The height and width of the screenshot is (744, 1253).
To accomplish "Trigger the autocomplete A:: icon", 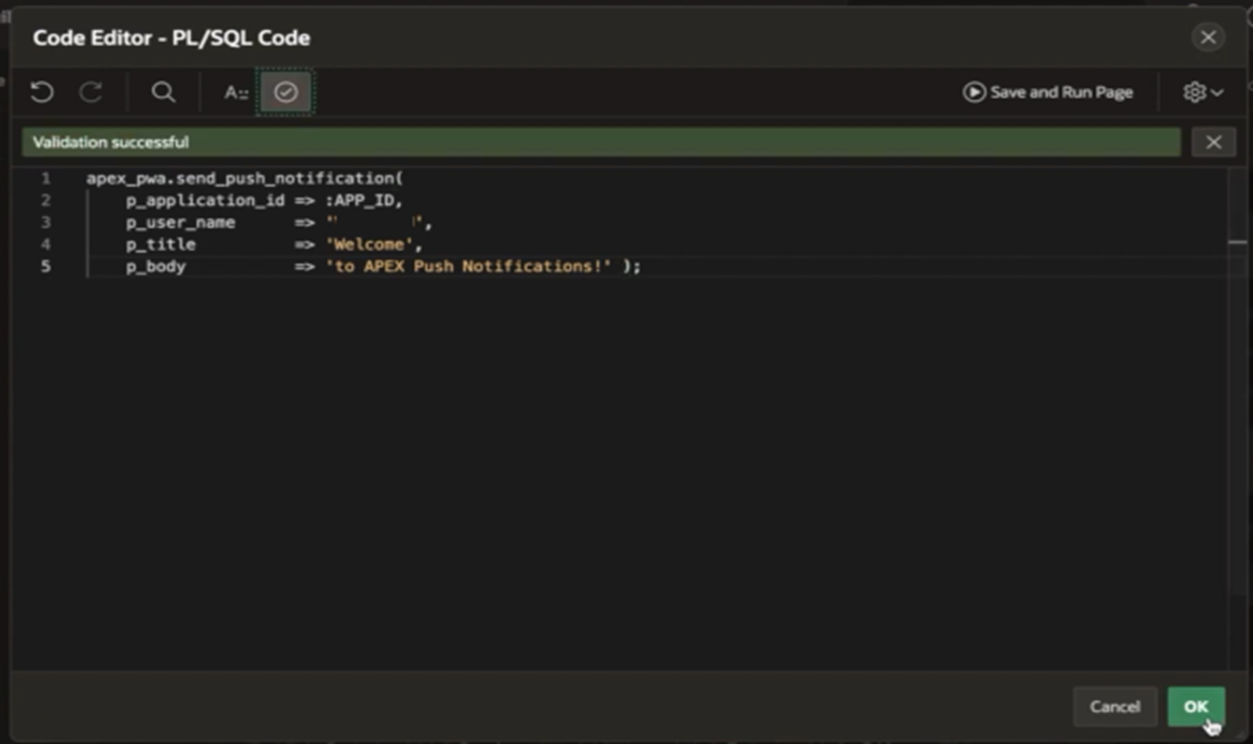I will click(236, 93).
